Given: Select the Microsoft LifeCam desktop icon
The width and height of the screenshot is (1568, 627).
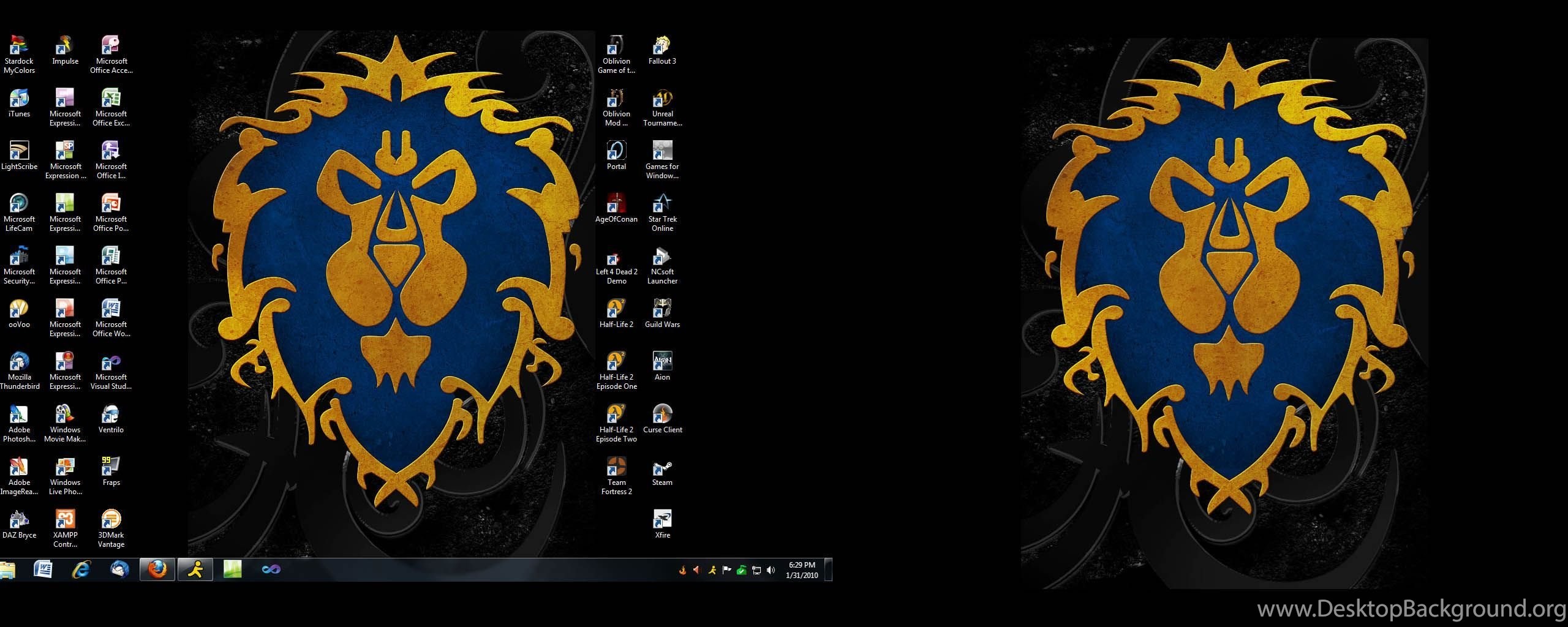Looking at the screenshot, I should click(19, 212).
